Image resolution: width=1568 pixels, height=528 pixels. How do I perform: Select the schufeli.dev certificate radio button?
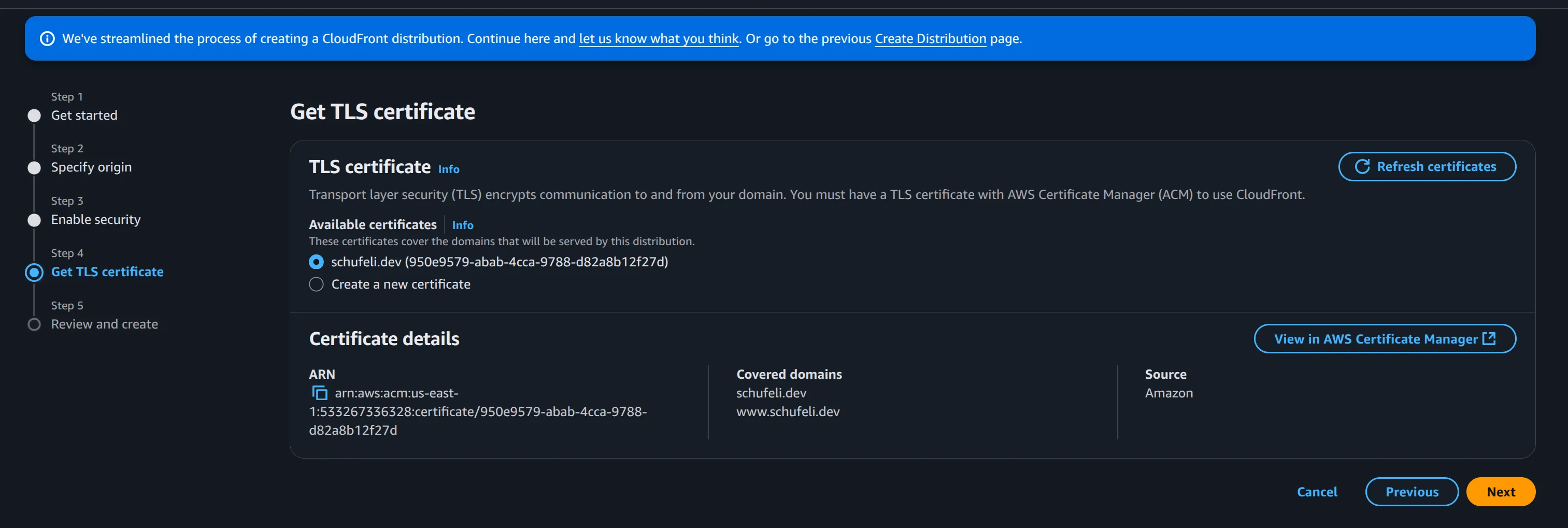click(x=316, y=262)
